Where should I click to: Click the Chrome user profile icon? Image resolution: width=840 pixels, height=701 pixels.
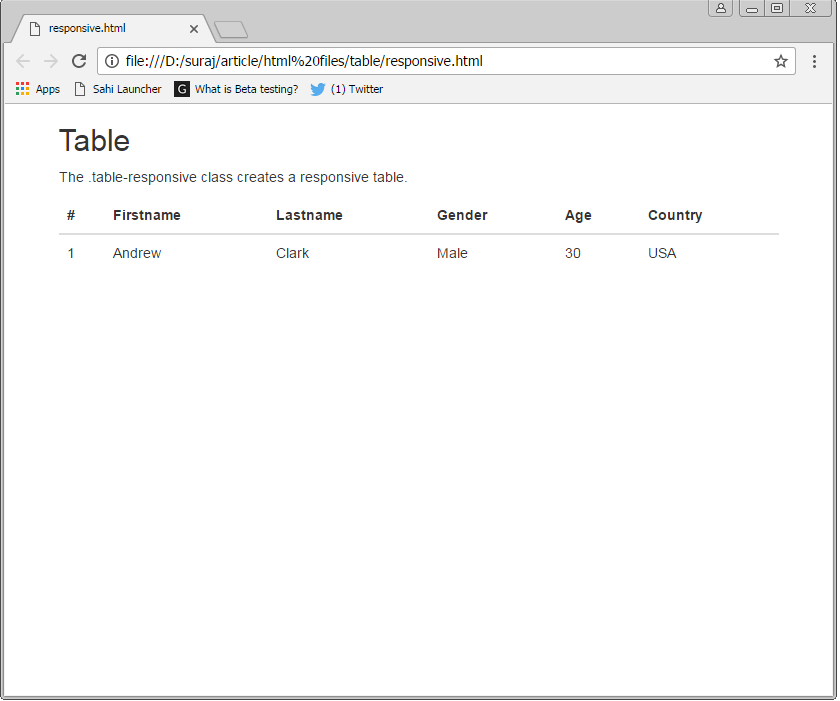[721, 8]
